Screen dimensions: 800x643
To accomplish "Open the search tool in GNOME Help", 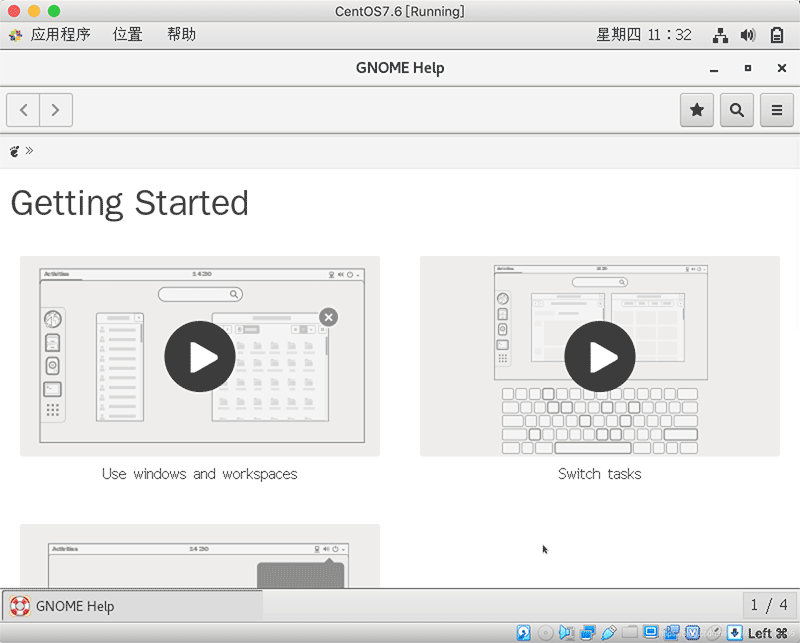I will [737, 110].
